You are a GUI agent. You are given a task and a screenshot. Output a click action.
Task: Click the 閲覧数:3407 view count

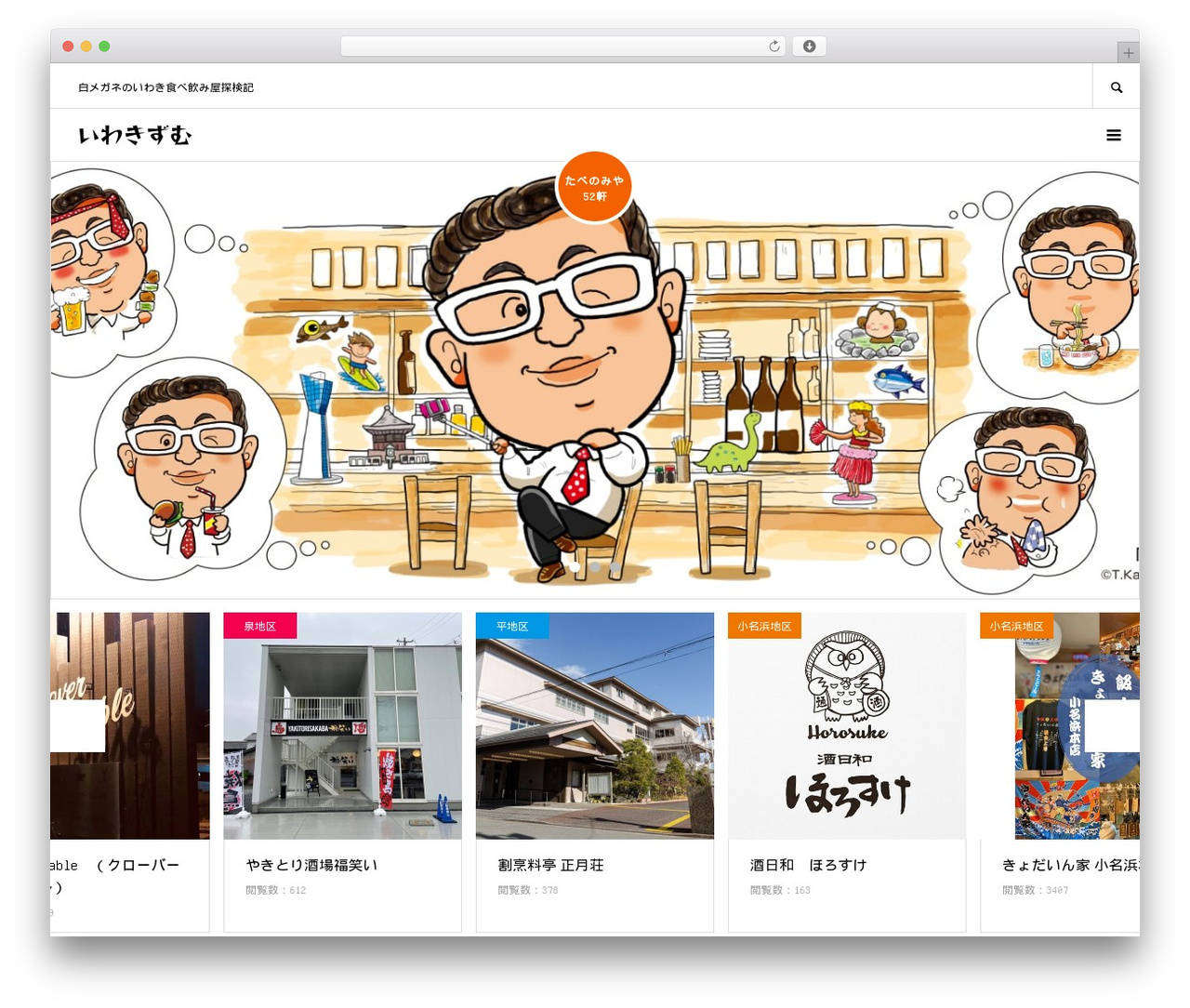(1035, 890)
